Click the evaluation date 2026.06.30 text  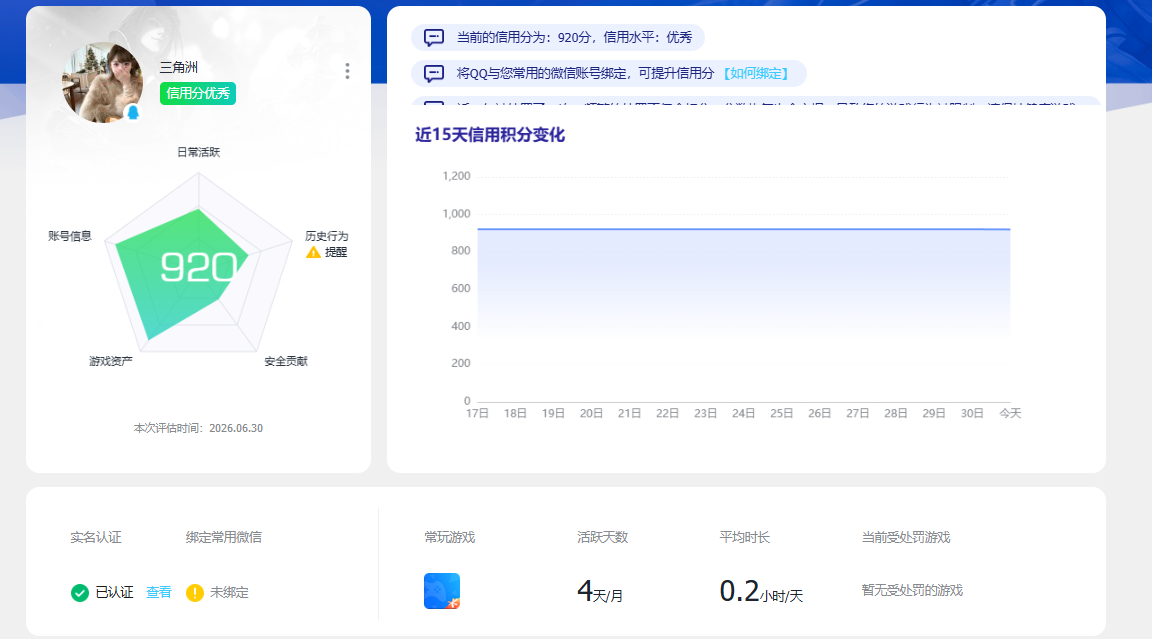point(236,428)
